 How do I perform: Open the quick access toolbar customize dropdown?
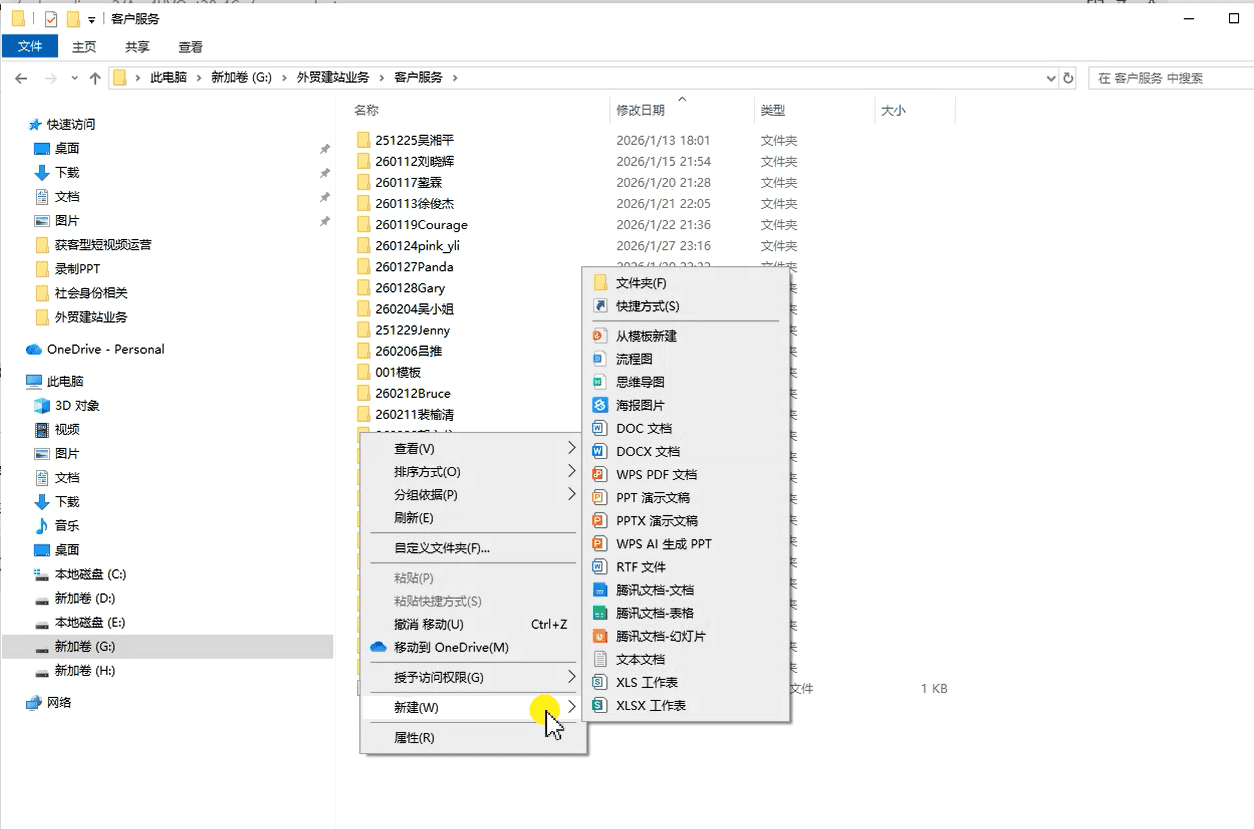[92, 20]
